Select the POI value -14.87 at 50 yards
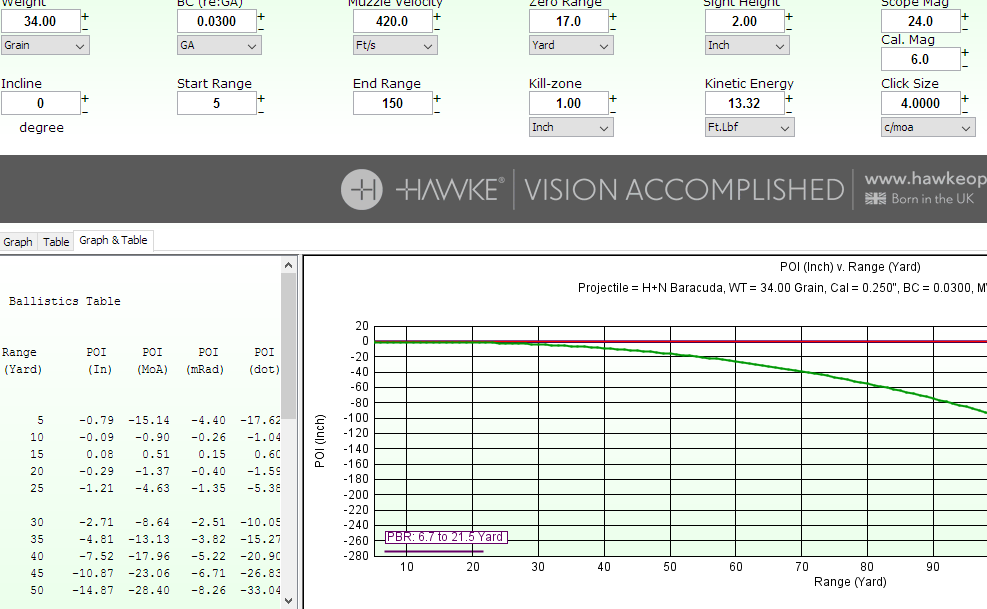 (x=93, y=590)
